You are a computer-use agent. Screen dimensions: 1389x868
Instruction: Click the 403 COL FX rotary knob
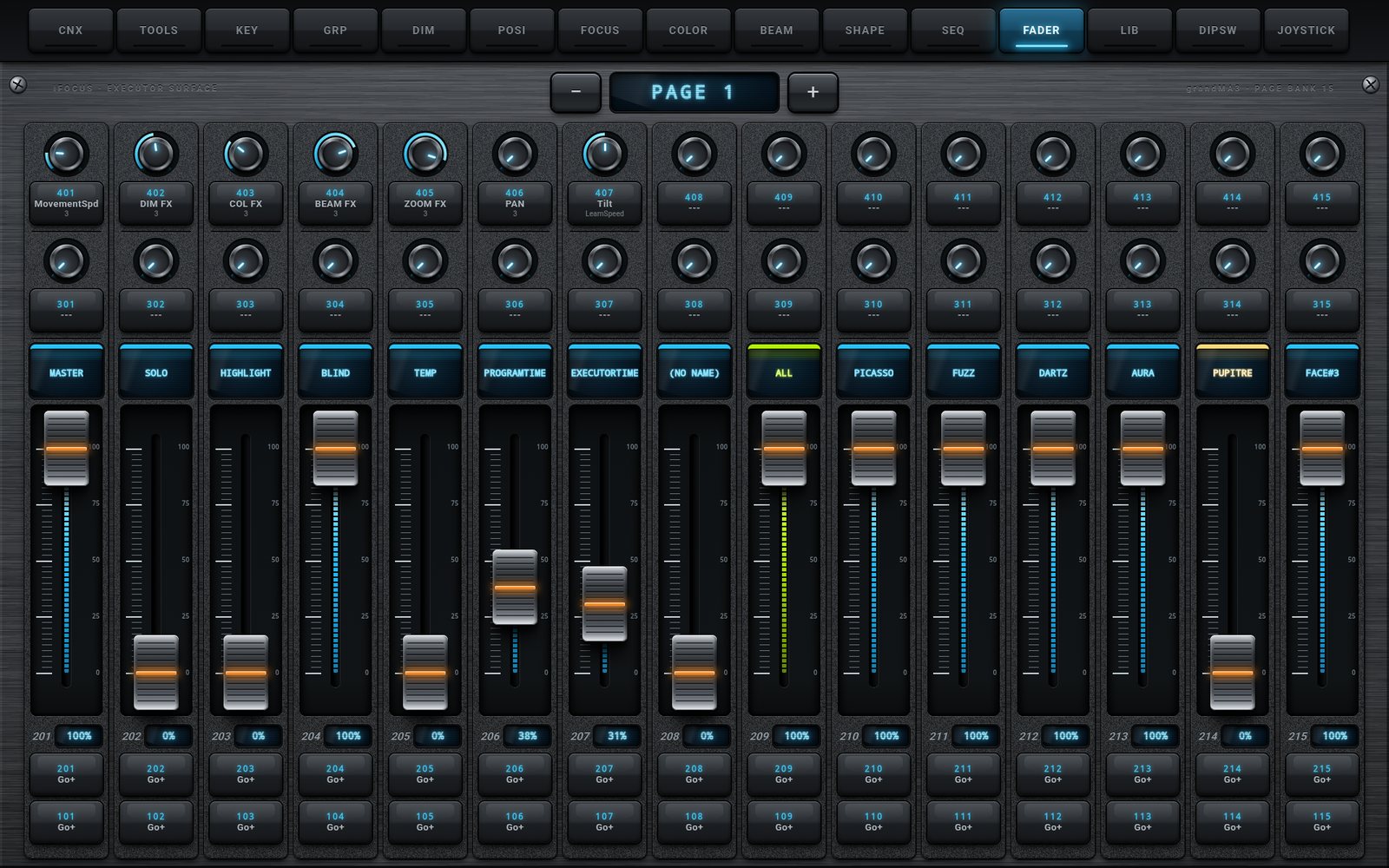pyautogui.click(x=246, y=155)
